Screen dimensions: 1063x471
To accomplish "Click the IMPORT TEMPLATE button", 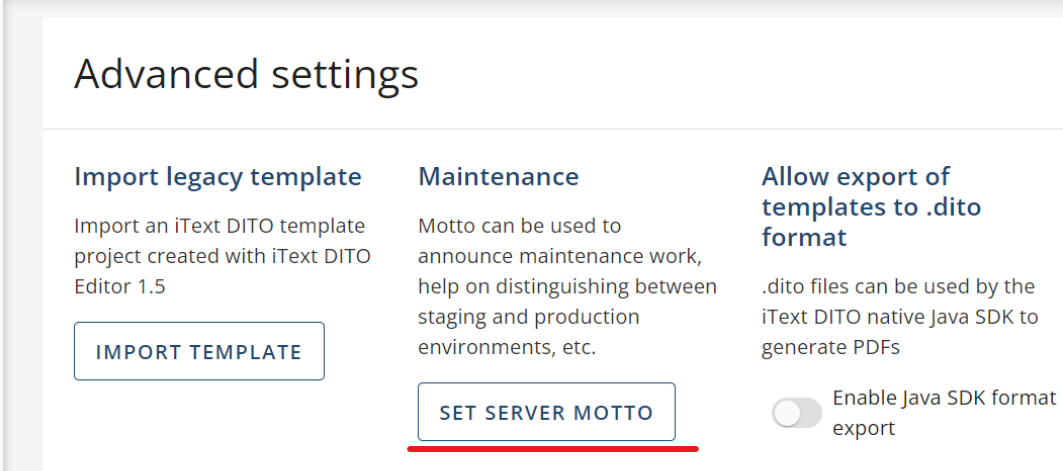I will [199, 351].
